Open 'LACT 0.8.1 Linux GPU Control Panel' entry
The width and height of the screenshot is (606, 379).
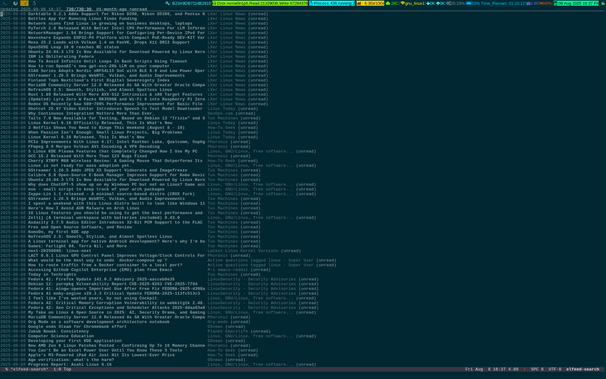pos(116,255)
